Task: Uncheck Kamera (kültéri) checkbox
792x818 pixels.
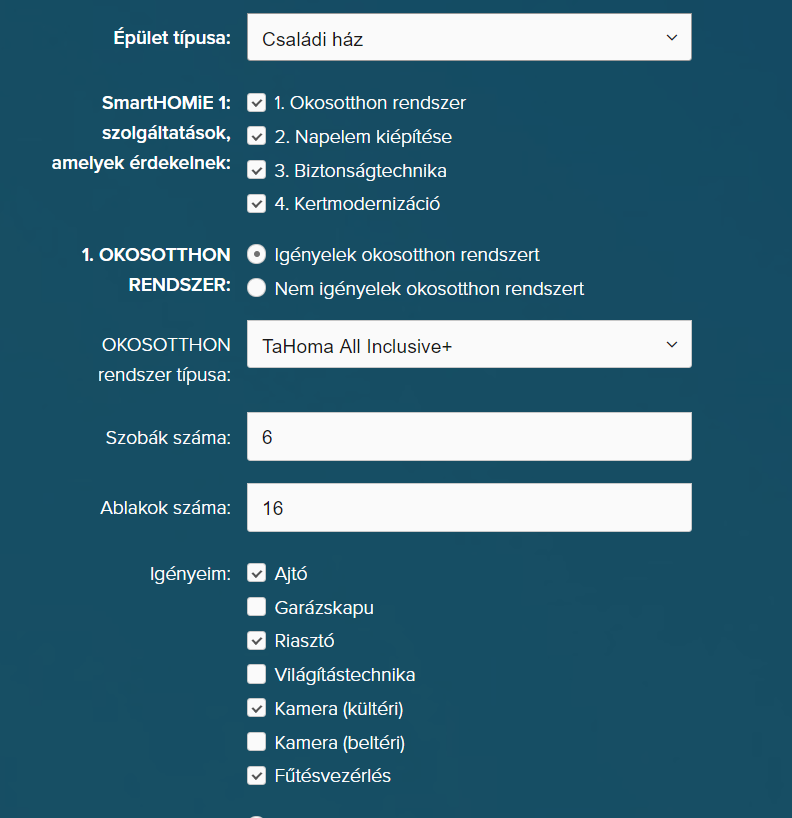Action: point(257,708)
